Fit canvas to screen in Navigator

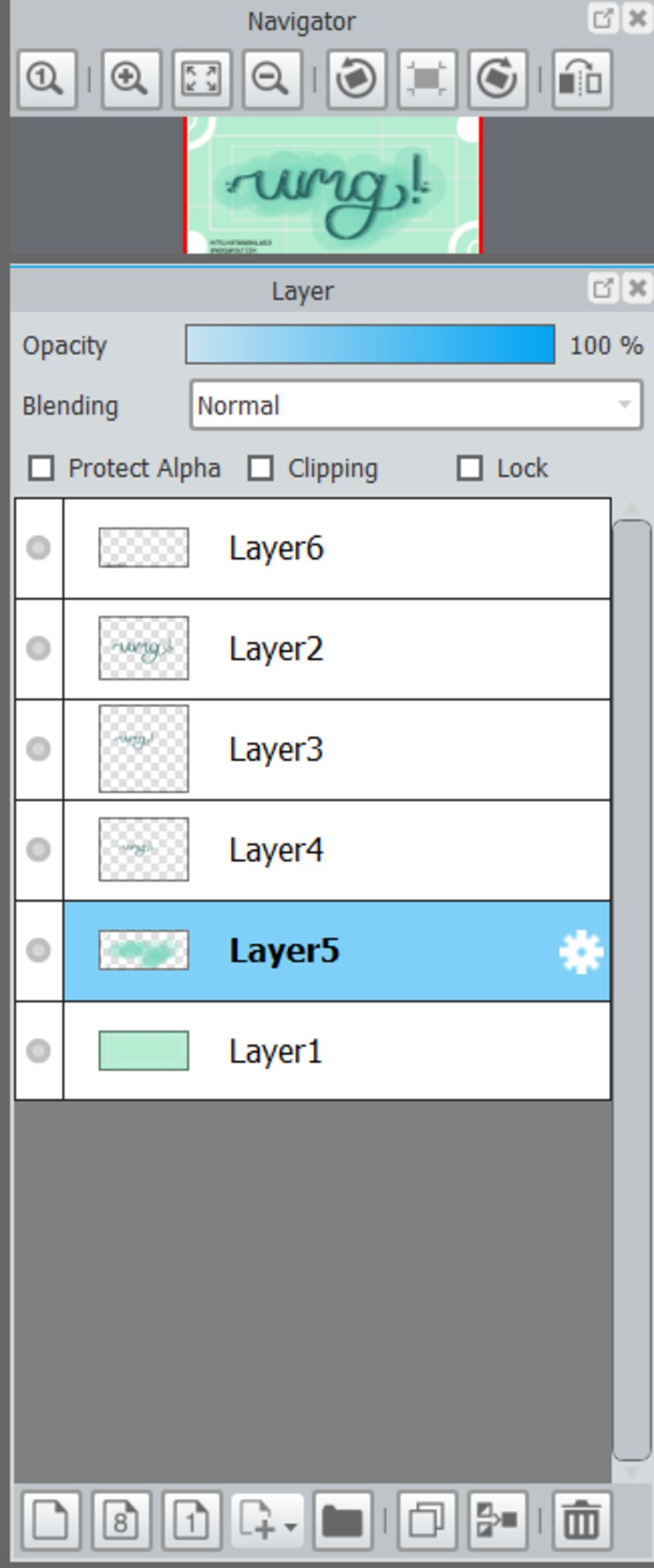click(201, 79)
